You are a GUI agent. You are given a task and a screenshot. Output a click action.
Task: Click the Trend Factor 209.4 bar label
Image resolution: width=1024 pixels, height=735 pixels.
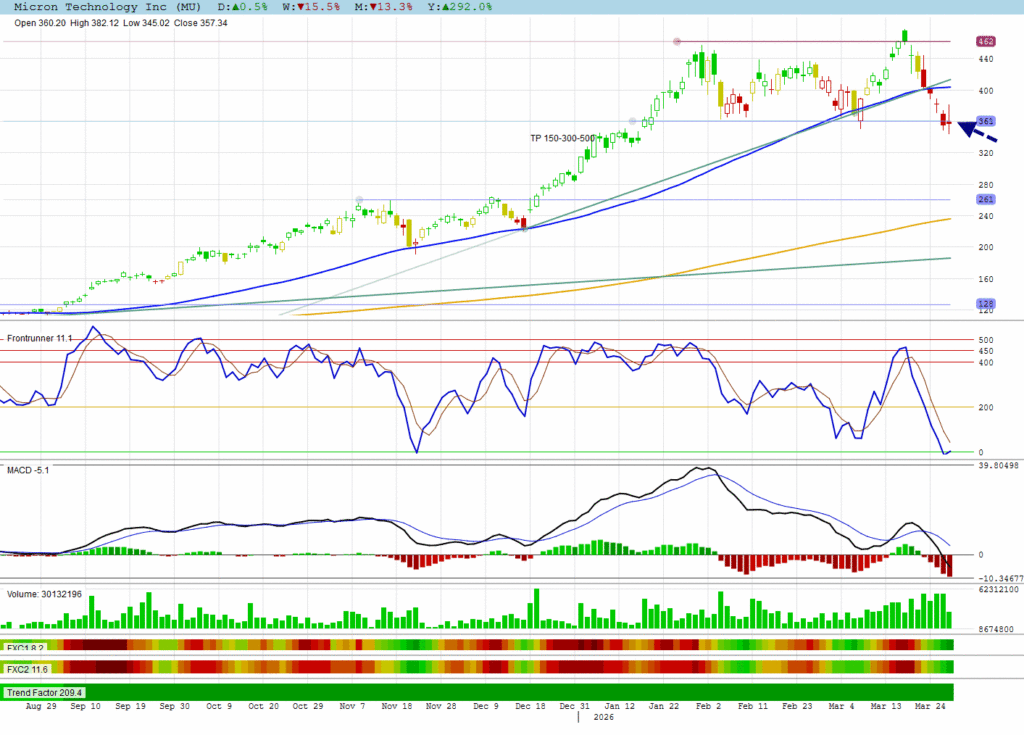point(46,692)
